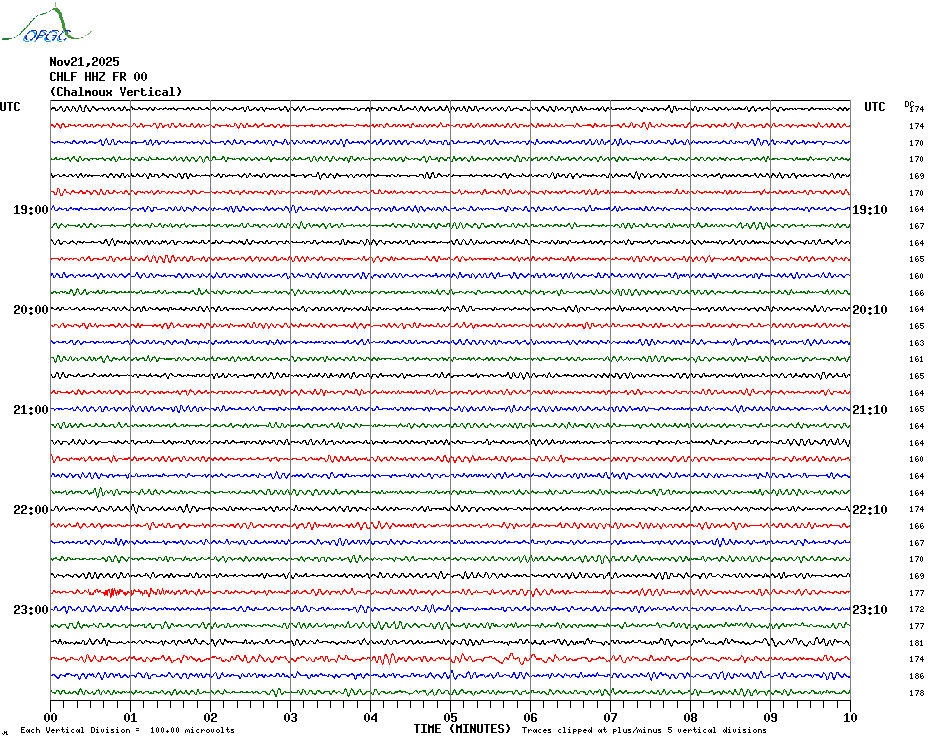Select the 20:00 time label
930x744 pixels.
(x=31, y=310)
